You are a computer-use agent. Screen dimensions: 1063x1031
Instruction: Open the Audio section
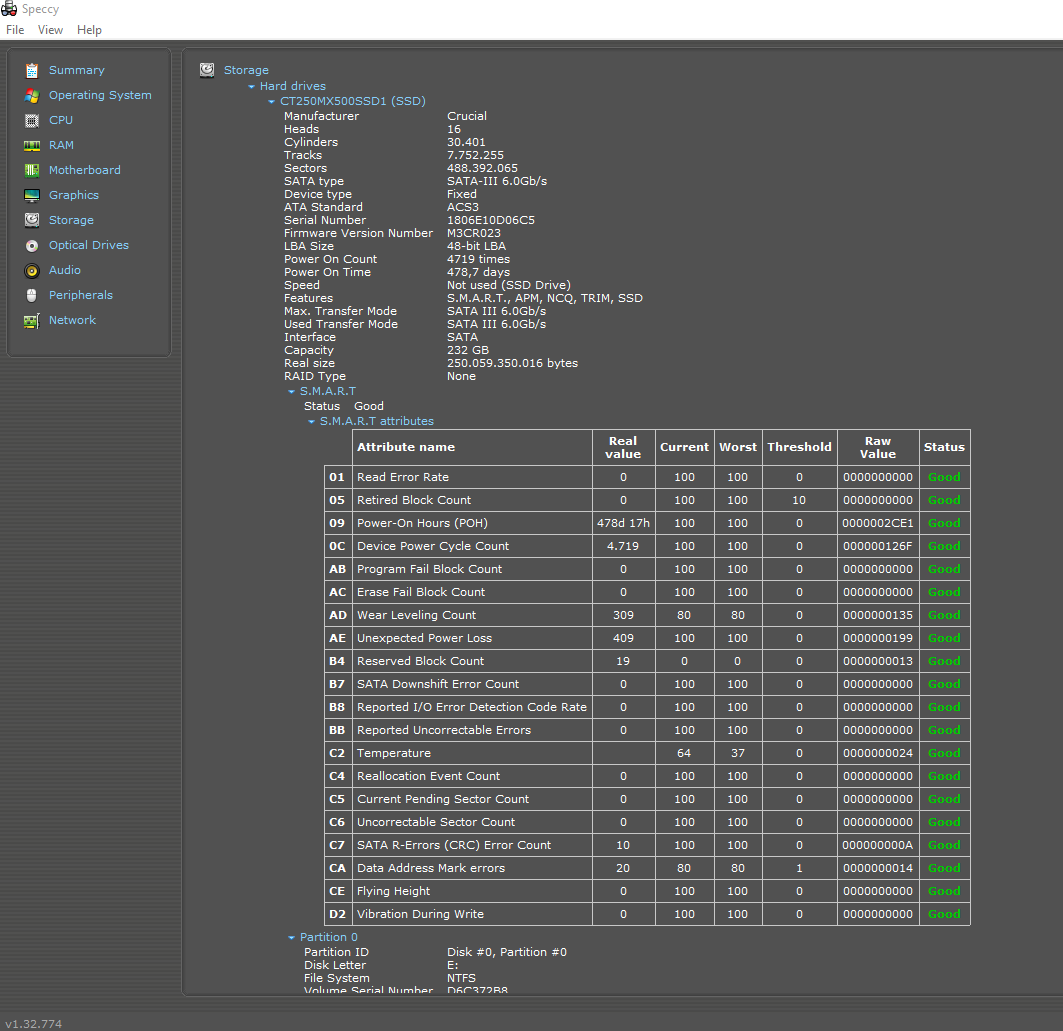pyautogui.click(x=64, y=270)
